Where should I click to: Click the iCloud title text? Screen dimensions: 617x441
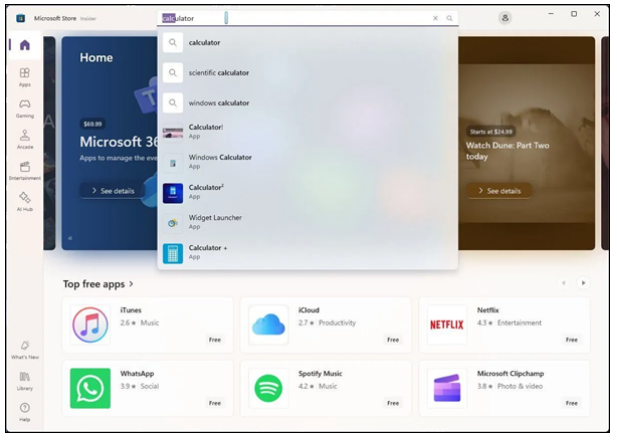click(309, 310)
